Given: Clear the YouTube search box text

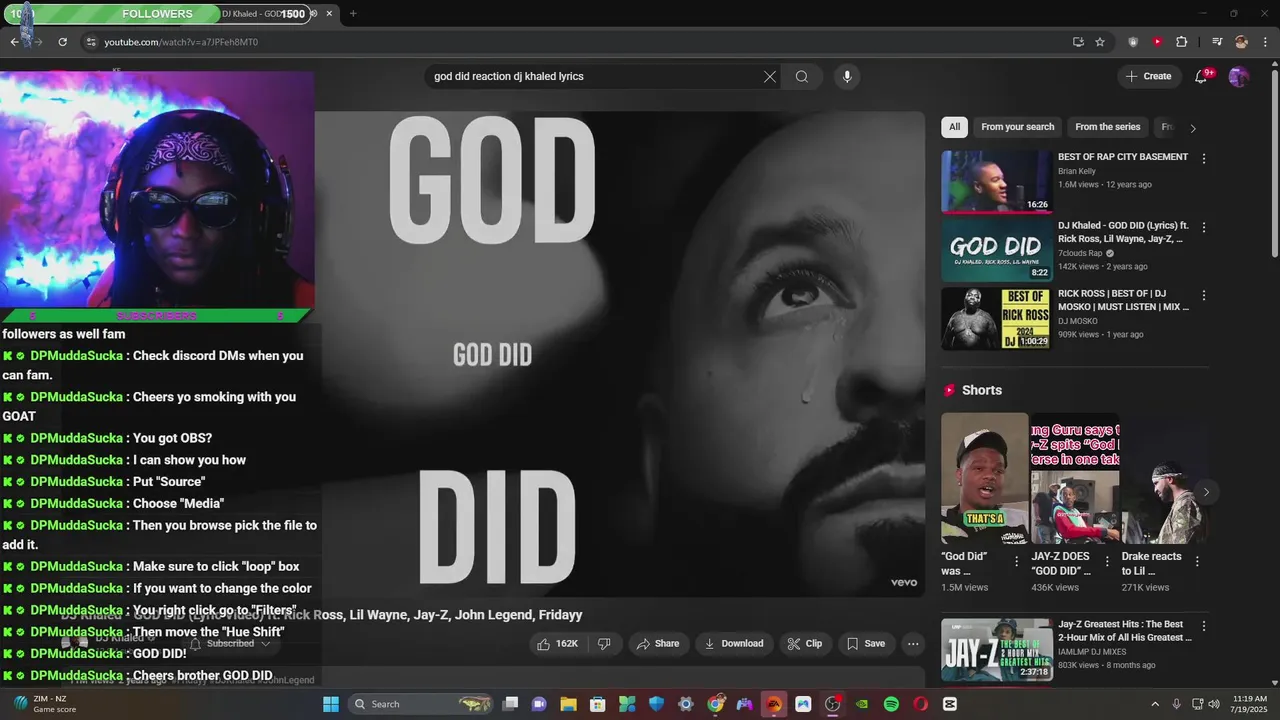Looking at the screenshot, I should coord(770,76).
